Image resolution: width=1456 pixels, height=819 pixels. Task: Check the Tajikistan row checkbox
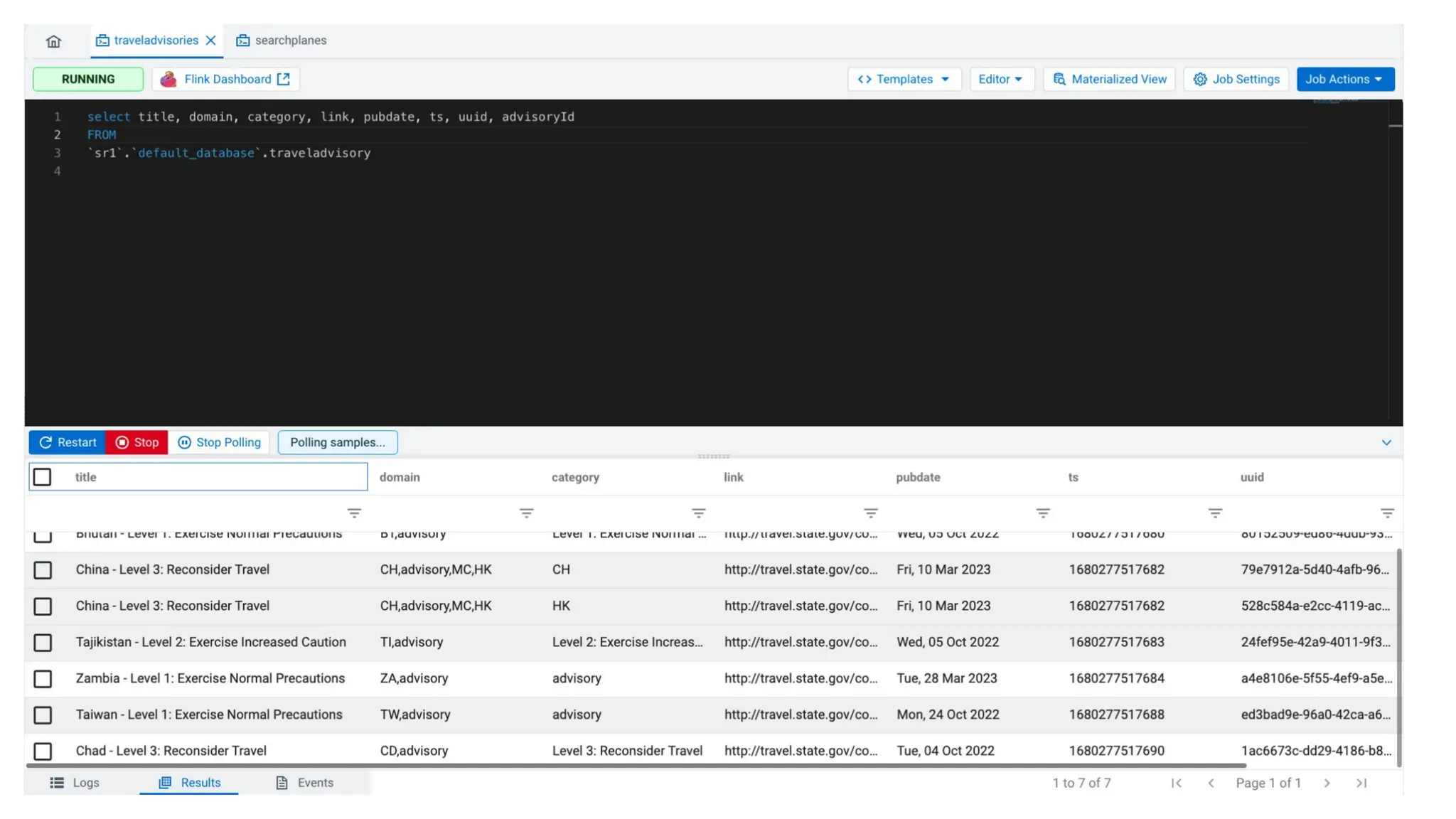(x=43, y=643)
